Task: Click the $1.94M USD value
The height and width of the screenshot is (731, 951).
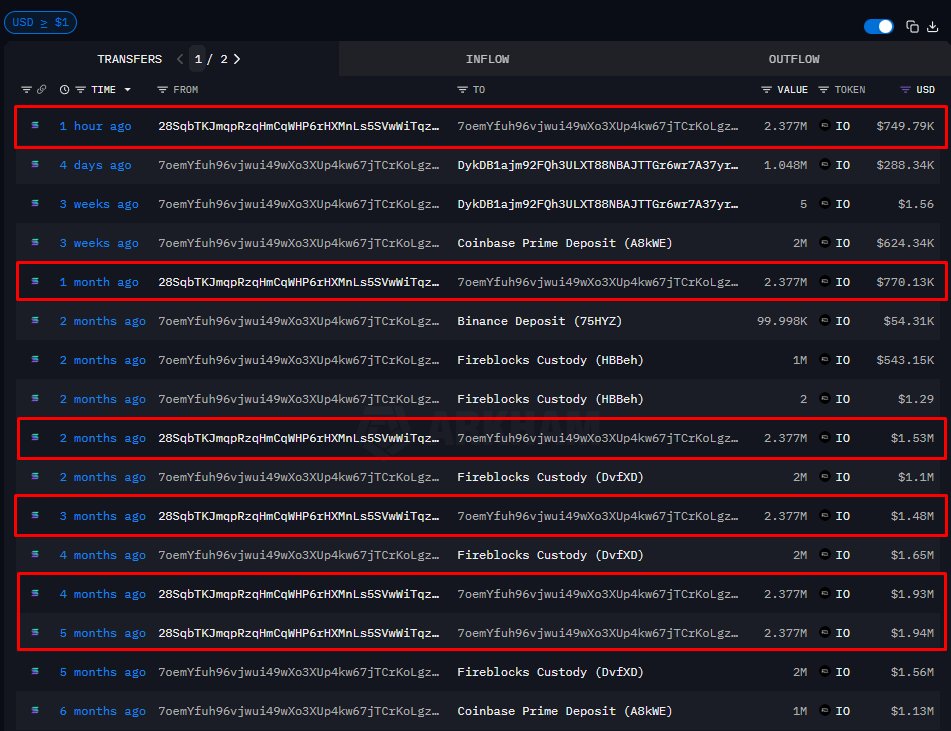Action: (912, 633)
